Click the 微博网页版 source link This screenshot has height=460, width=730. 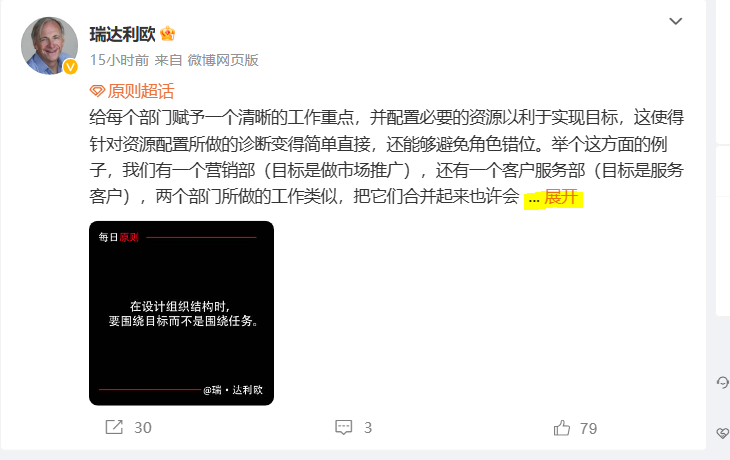pos(223,60)
